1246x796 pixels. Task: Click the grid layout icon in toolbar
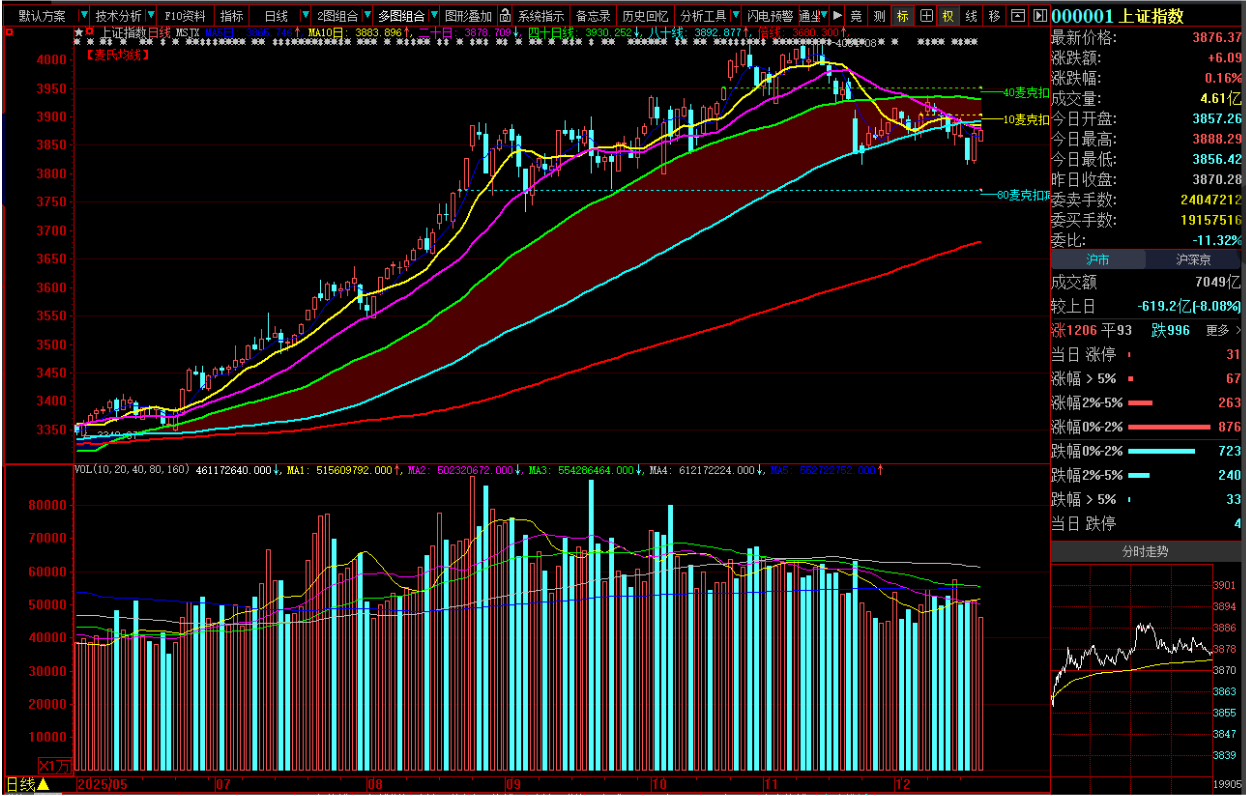point(926,16)
